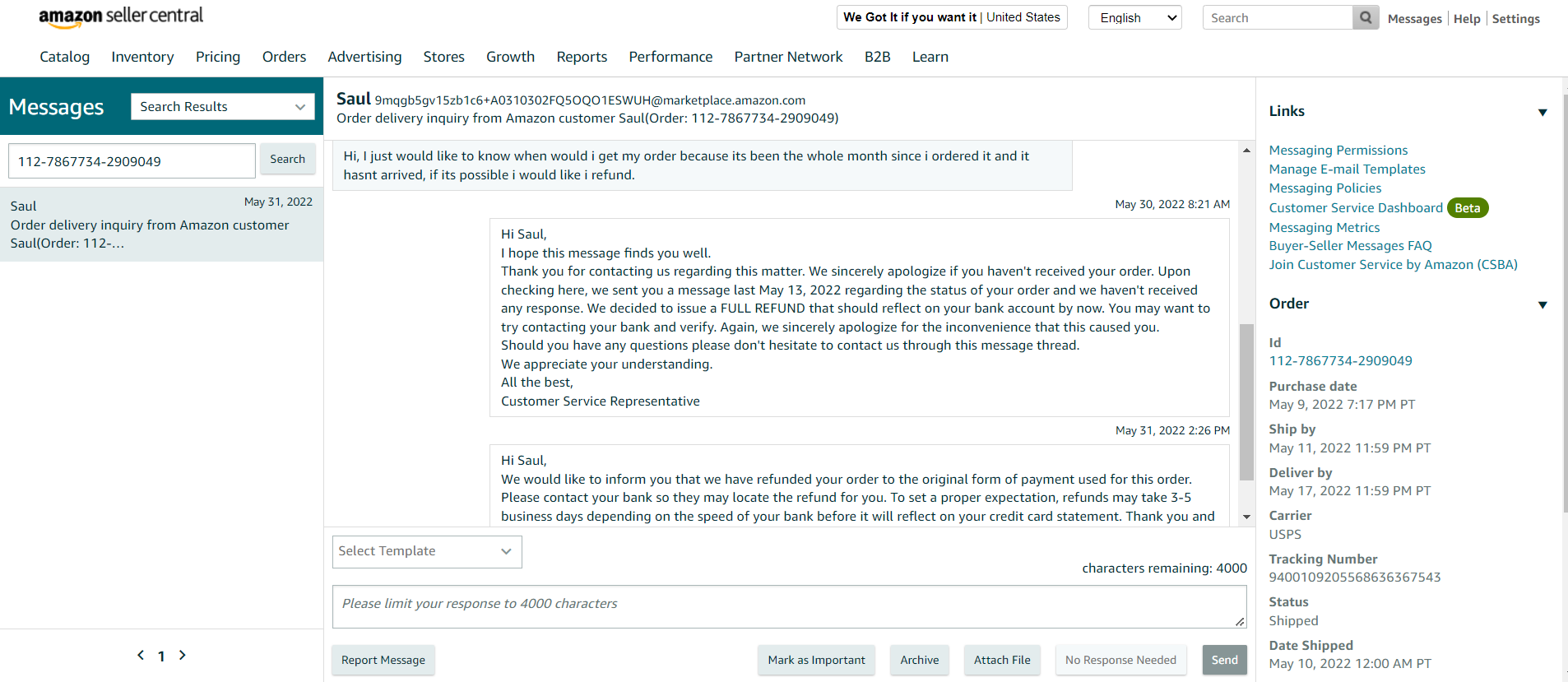Open Settings in the header
The height and width of the screenshot is (682, 1568).
click(1515, 19)
